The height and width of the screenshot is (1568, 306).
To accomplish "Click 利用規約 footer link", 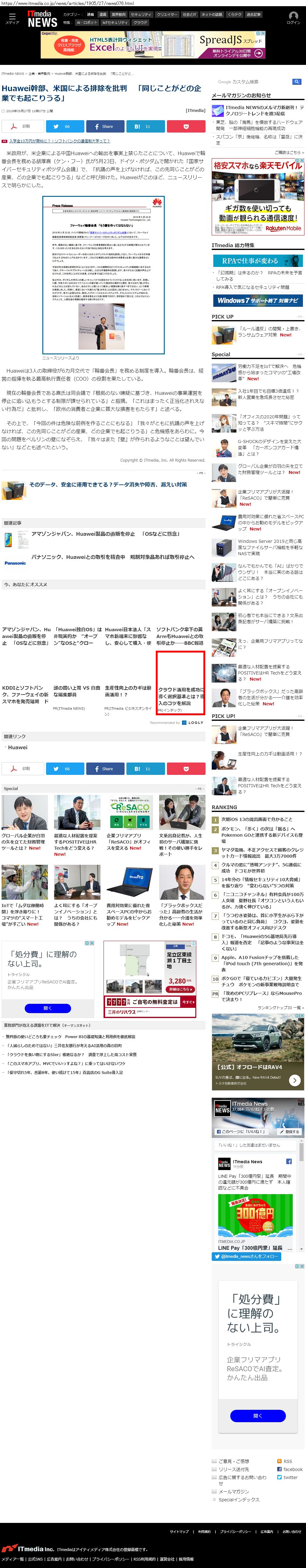I will [x=204, y=1531].
